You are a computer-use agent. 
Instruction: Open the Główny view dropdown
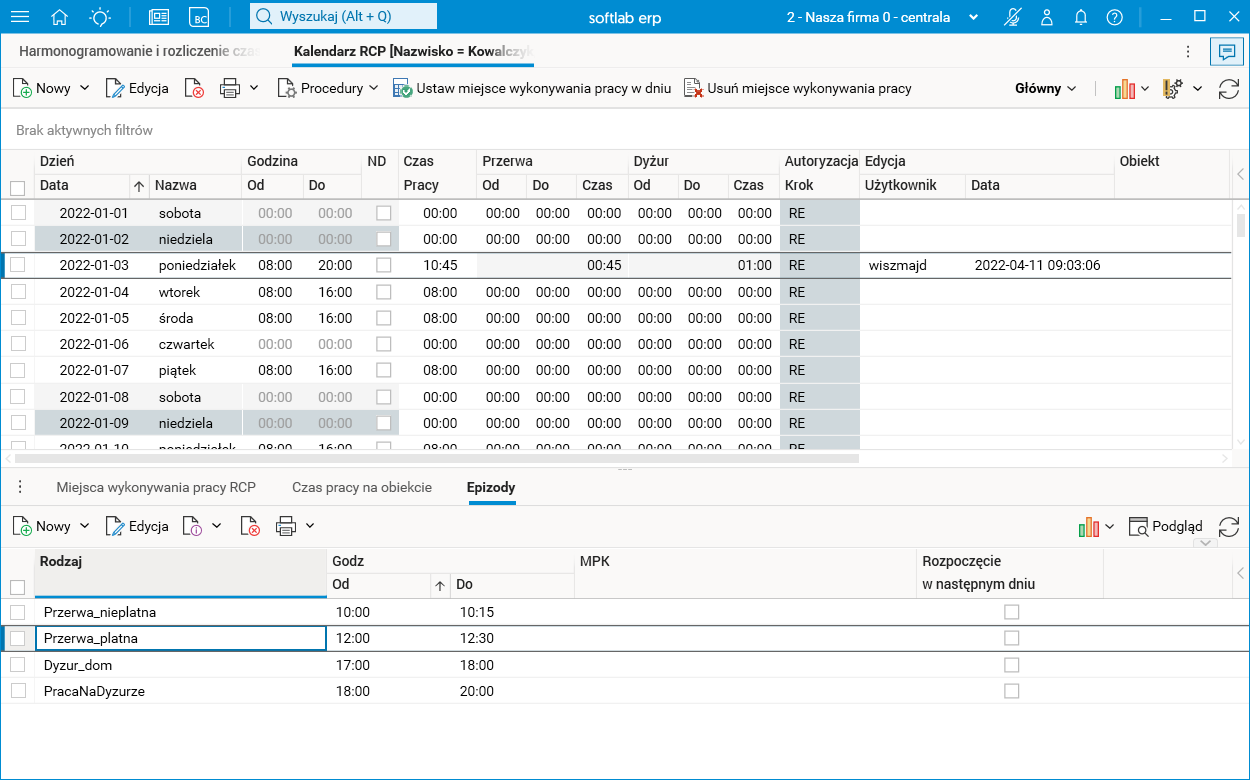point(1045,88)
